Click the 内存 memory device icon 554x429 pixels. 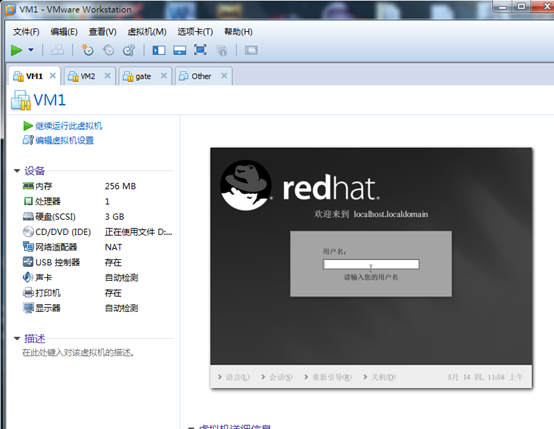(28, 186)
